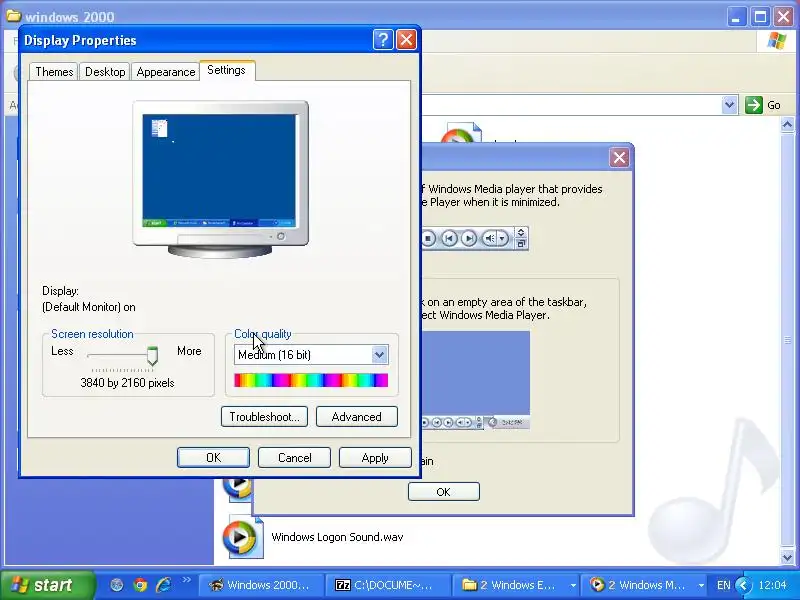This screenshot has height=600, width=800.
Task: Open the volume arrow beside the speaker icon
Action: (503, 238)
